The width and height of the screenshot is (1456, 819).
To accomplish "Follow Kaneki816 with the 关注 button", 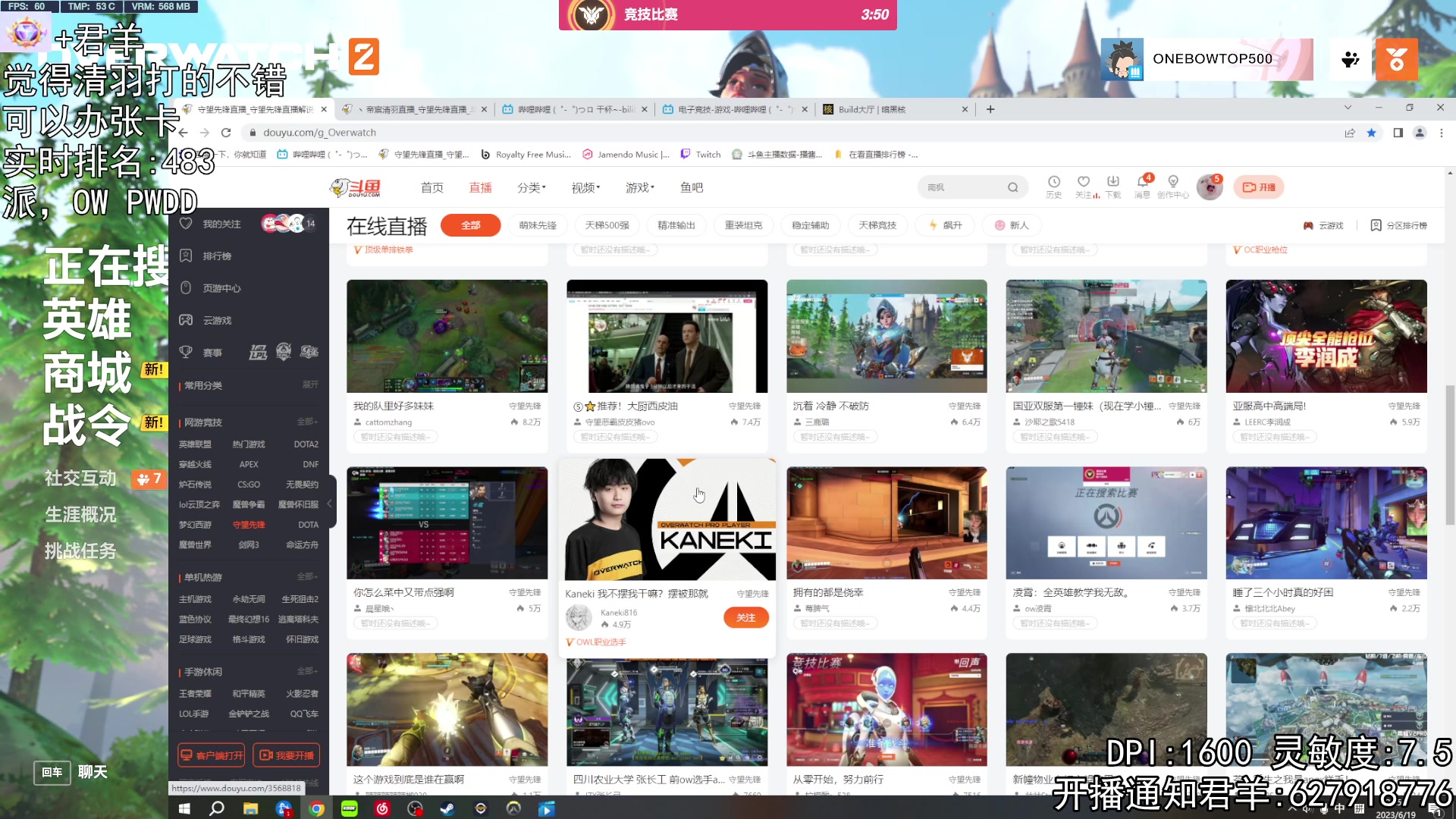I will (745, 617).
